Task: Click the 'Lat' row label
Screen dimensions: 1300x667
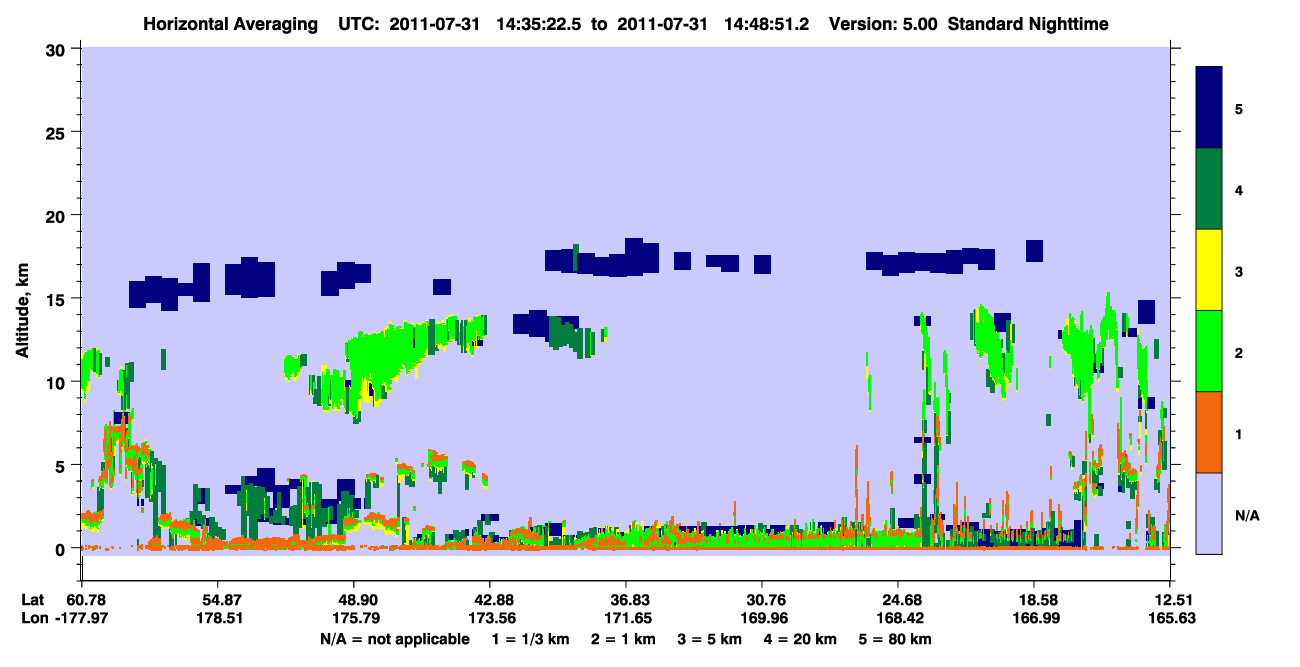Action: coord(32,600)
